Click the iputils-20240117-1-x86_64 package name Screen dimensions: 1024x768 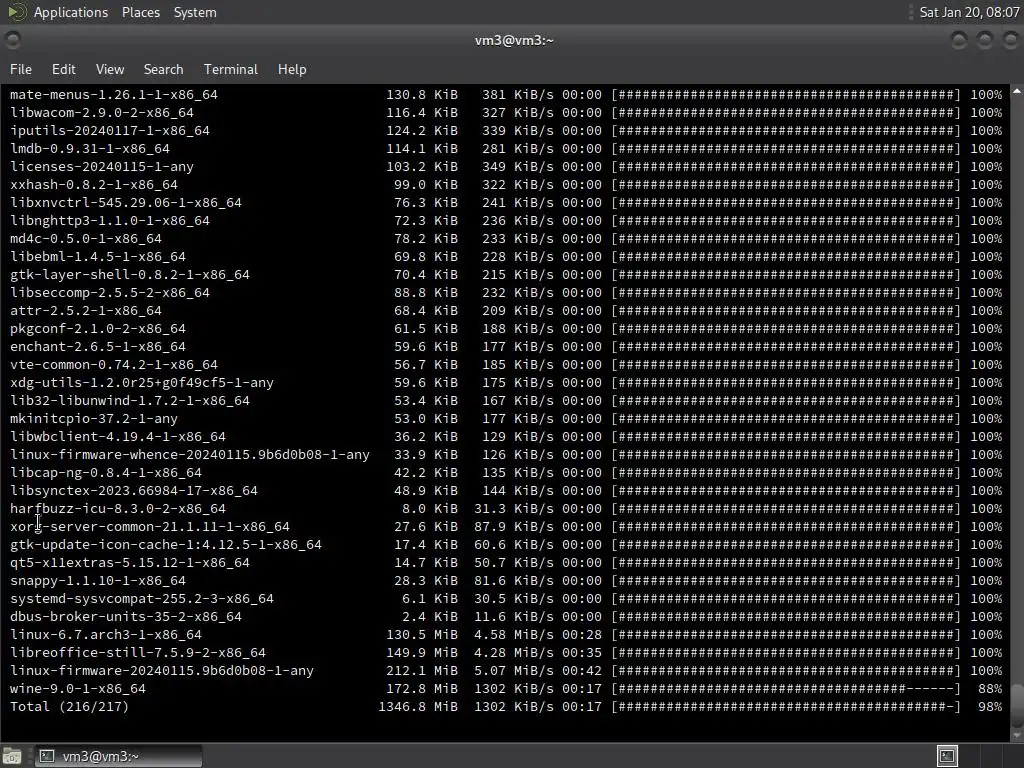(110, 131)
